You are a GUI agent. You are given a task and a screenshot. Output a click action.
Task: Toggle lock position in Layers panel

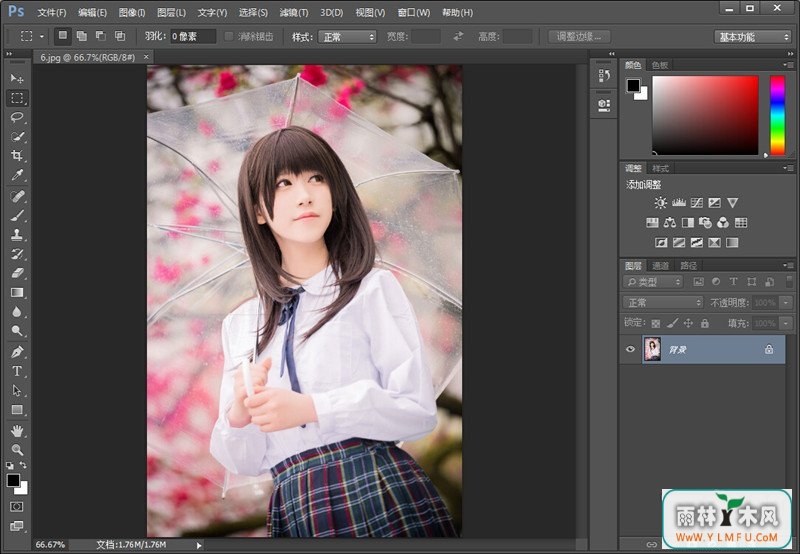pyautogui.click(x=688, y=323)
